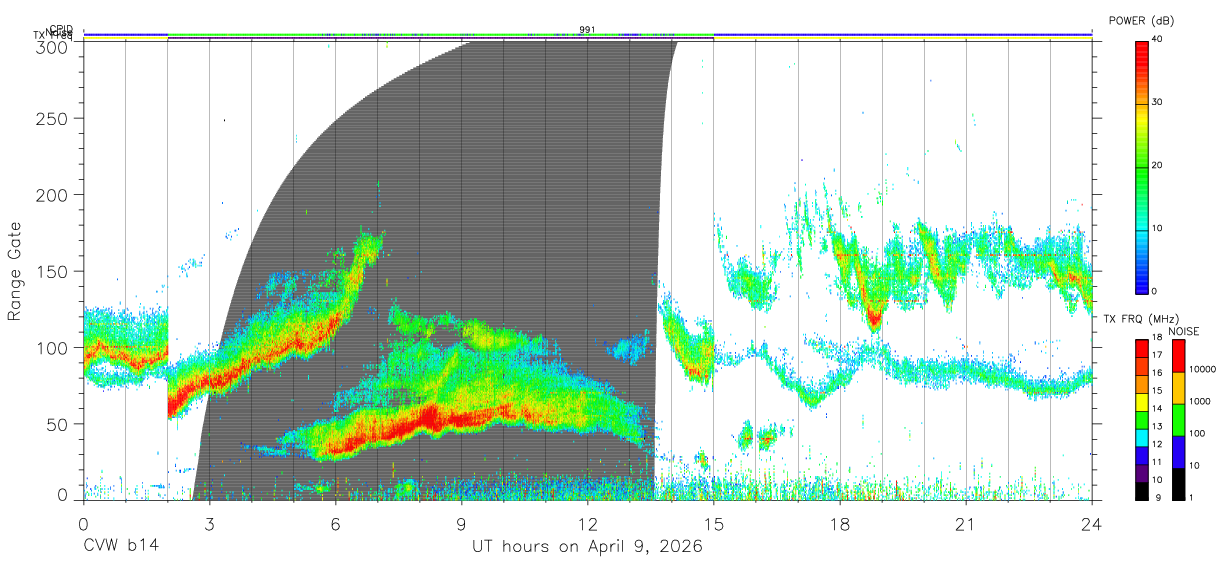This screenshot has height=567, width=1228.
Task: Click the 1 label on NOISE legend
Action: [x=1193, y=497]
